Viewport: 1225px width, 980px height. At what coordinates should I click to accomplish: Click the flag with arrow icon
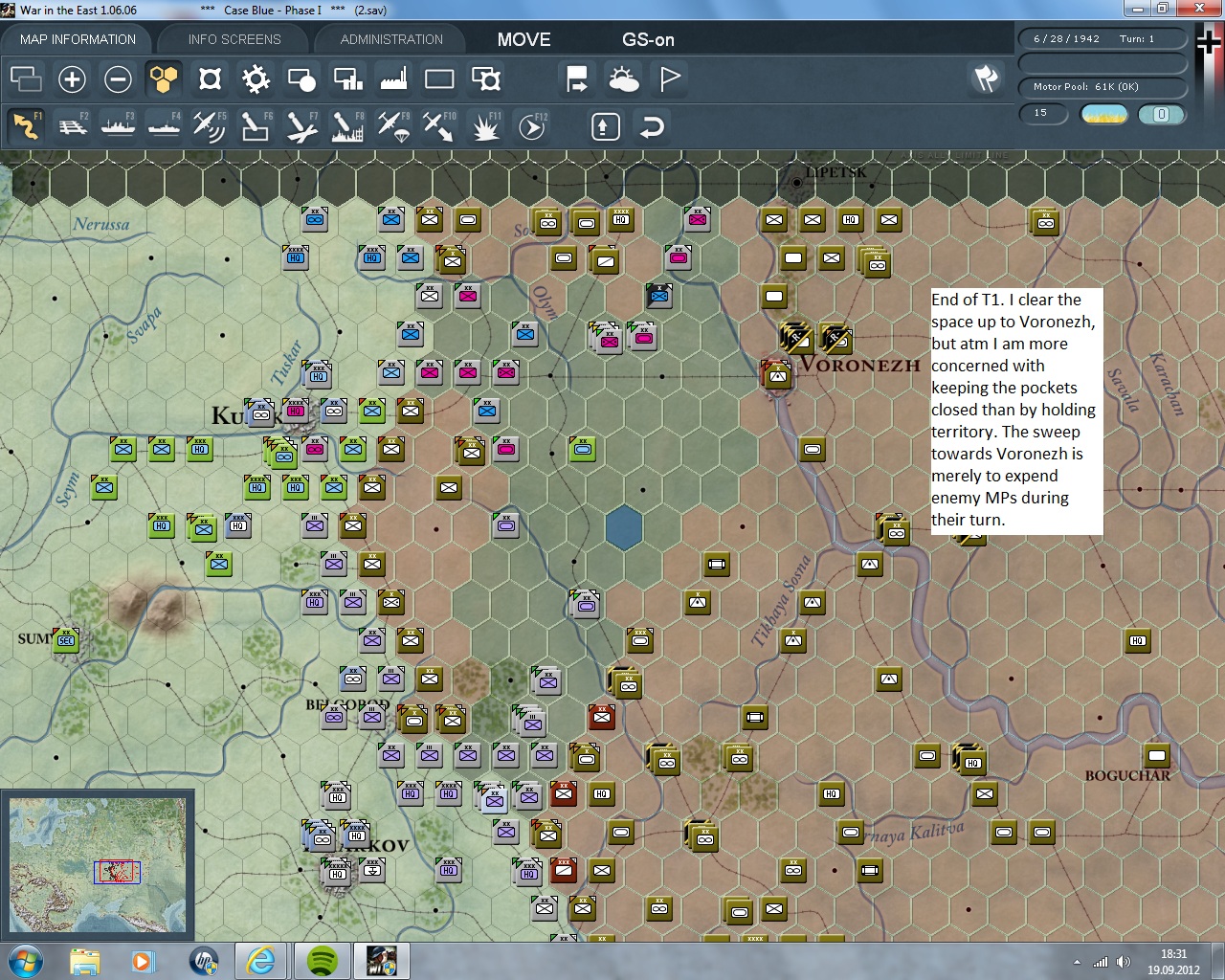(x=577, y=78)
